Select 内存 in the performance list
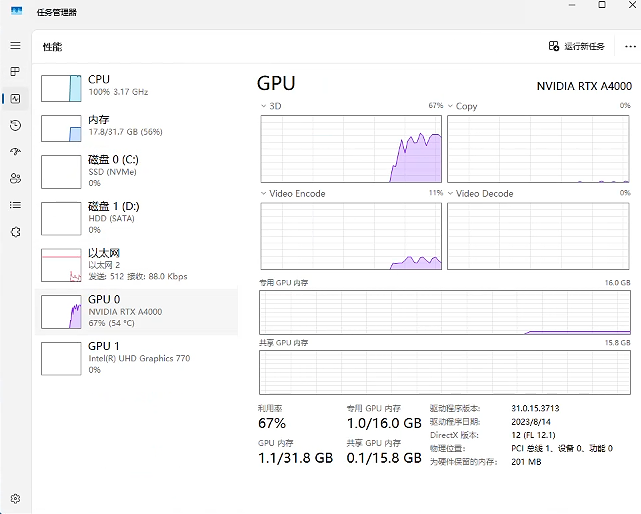641x514 pixels. click(x=137, y=127)
